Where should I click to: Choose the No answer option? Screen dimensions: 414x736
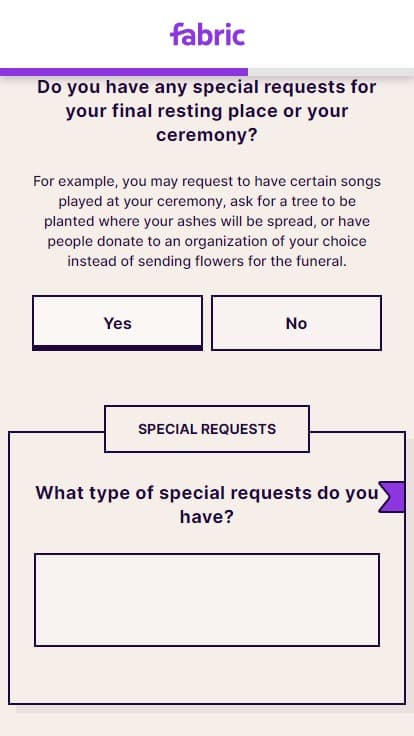click(296, 323)
